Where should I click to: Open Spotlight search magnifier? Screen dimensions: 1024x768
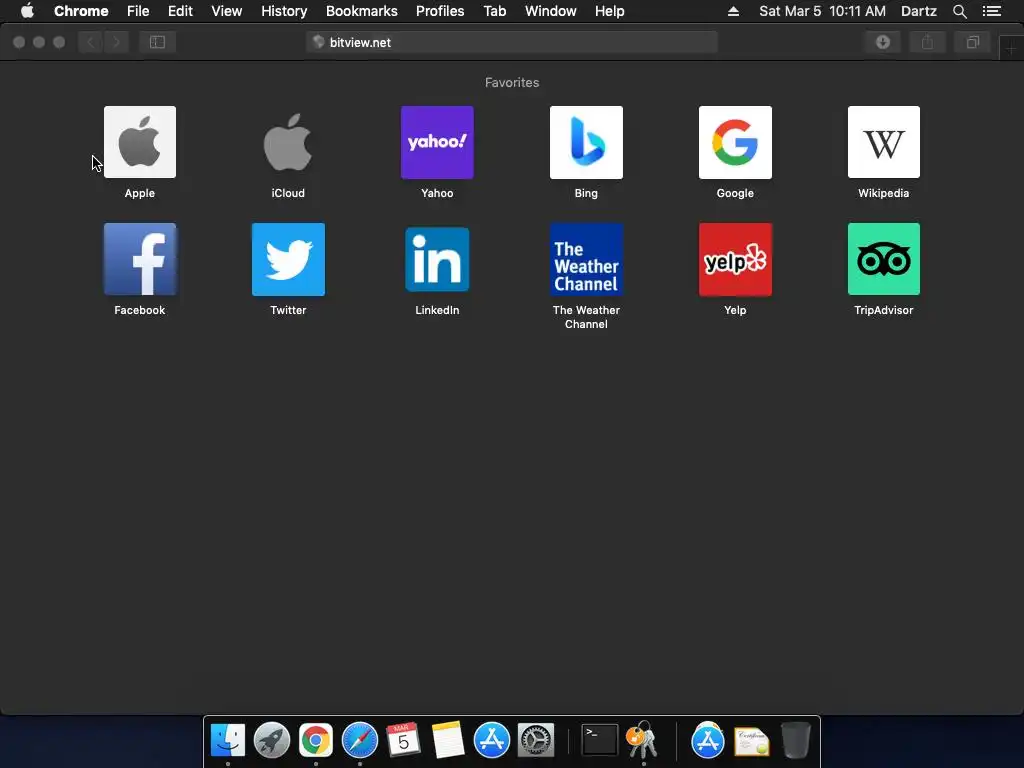tap(960, 11)
